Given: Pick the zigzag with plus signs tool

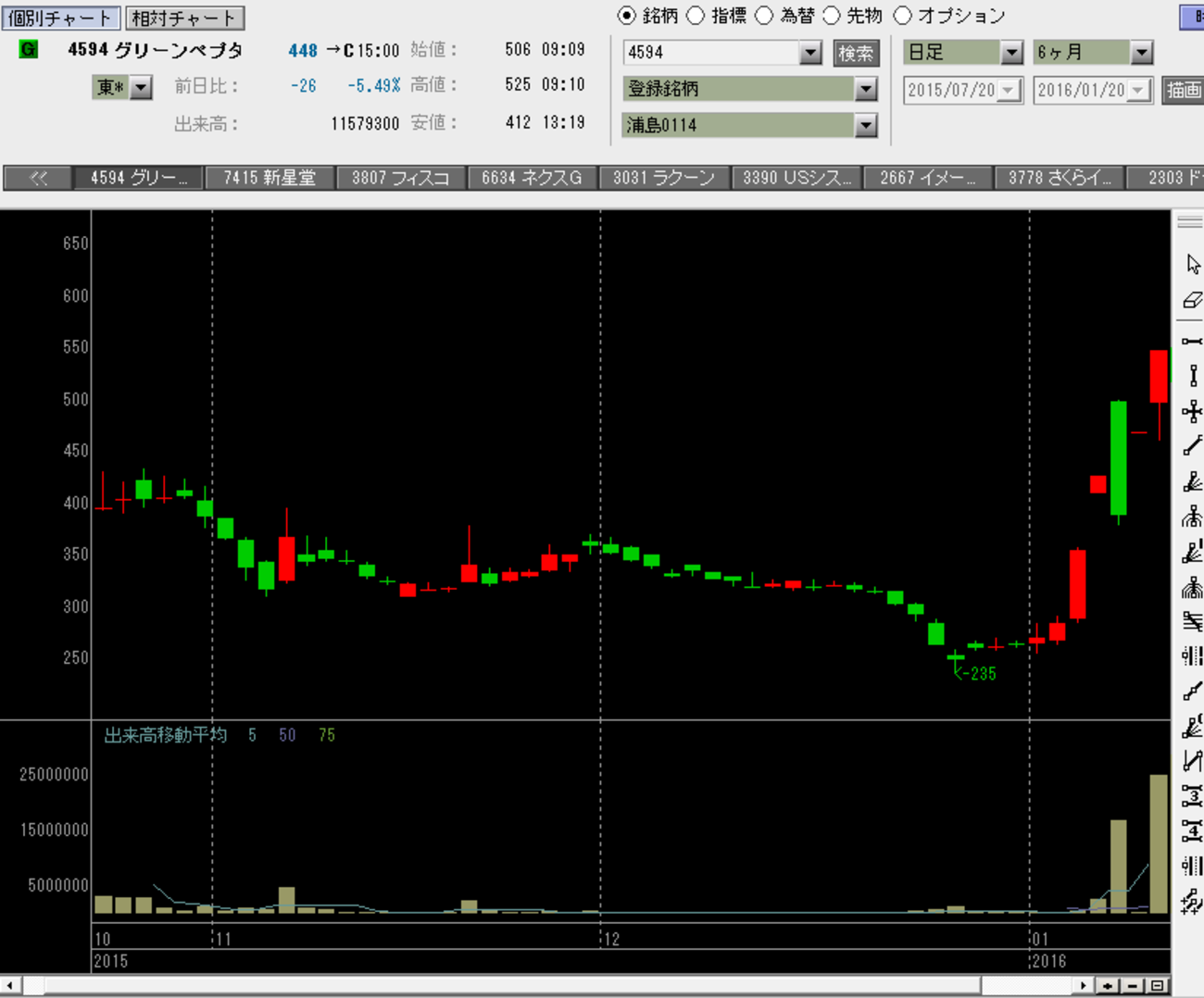Looking at the screenshot, I should pos(1193,901).
